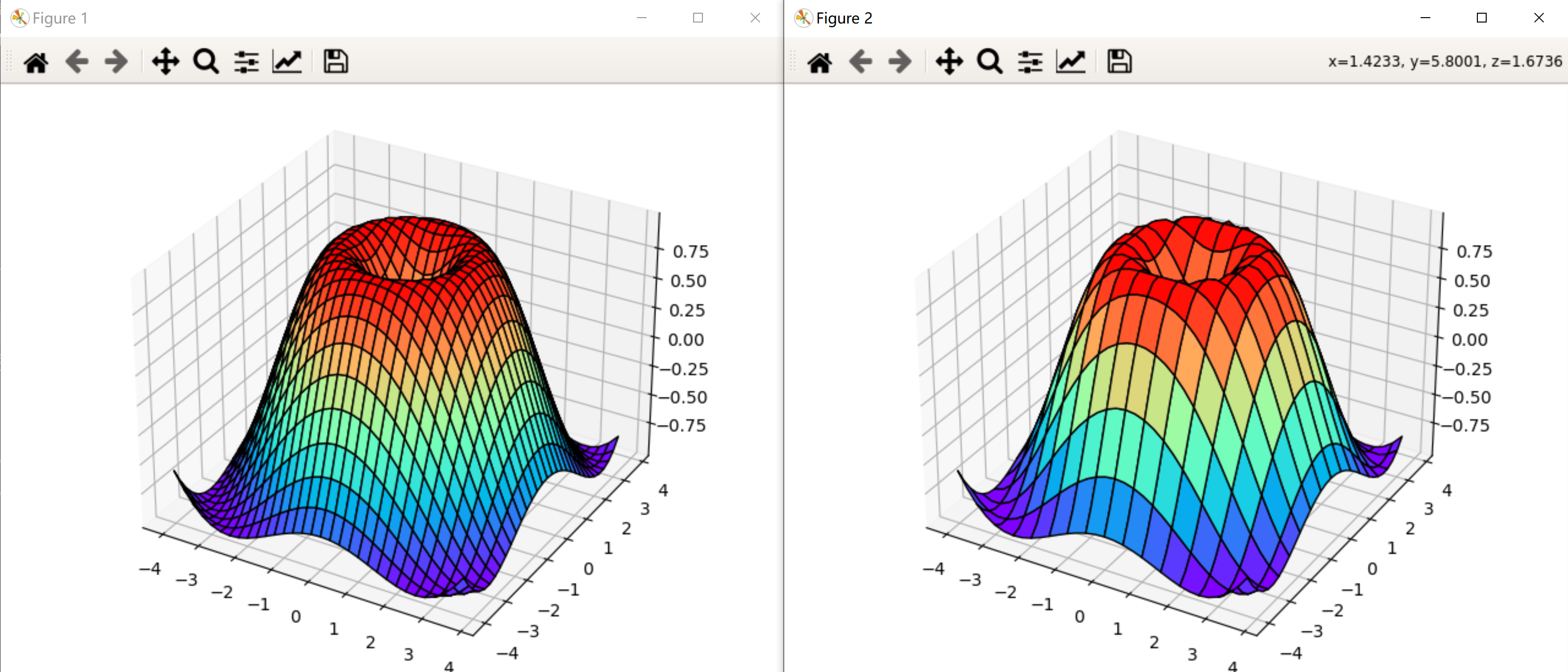Toggle the Pan tool in Figure 2

tap(949, 62)
